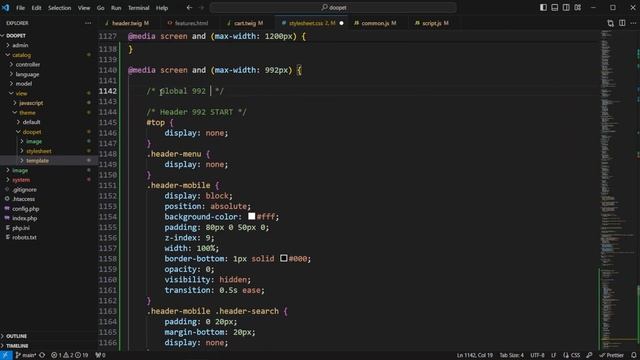Open editor more actions ellipsis
The width and height of the screenshot is (640, 360).
633,23
